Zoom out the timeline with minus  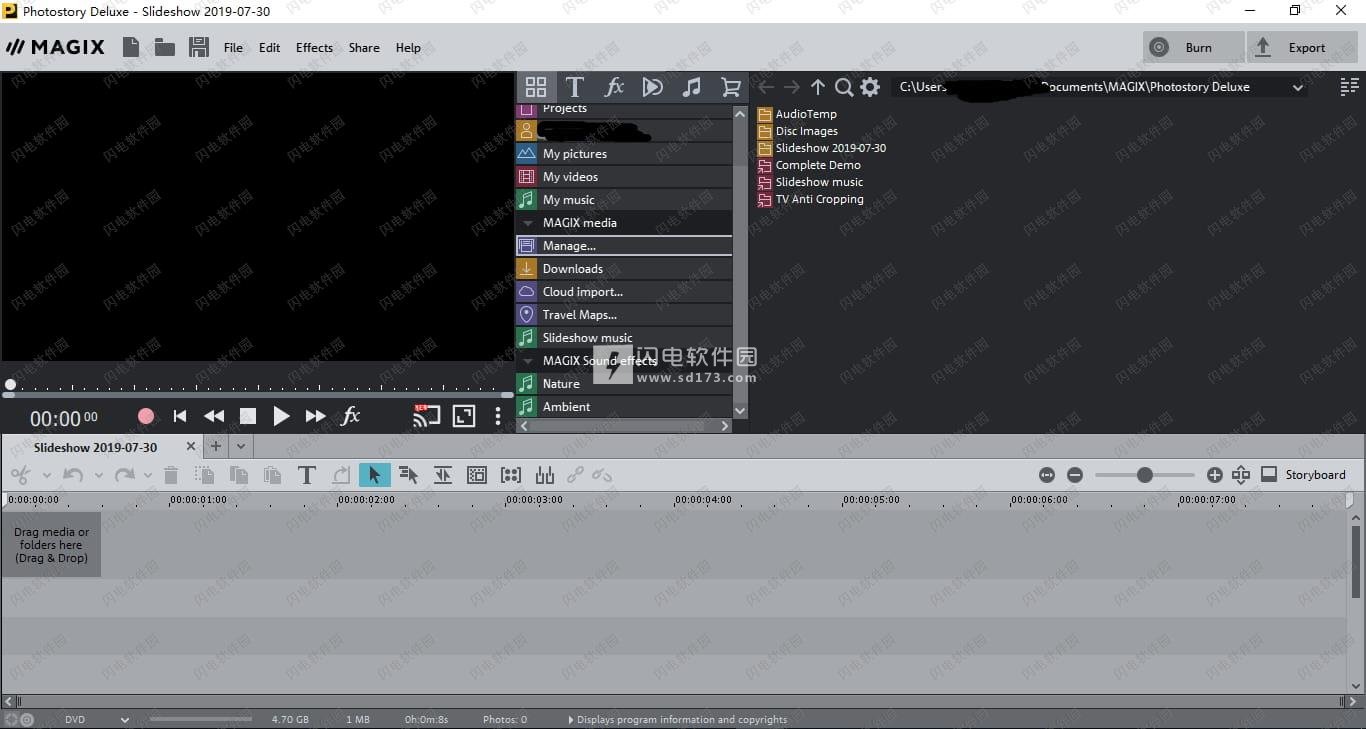pos(1075,475)
